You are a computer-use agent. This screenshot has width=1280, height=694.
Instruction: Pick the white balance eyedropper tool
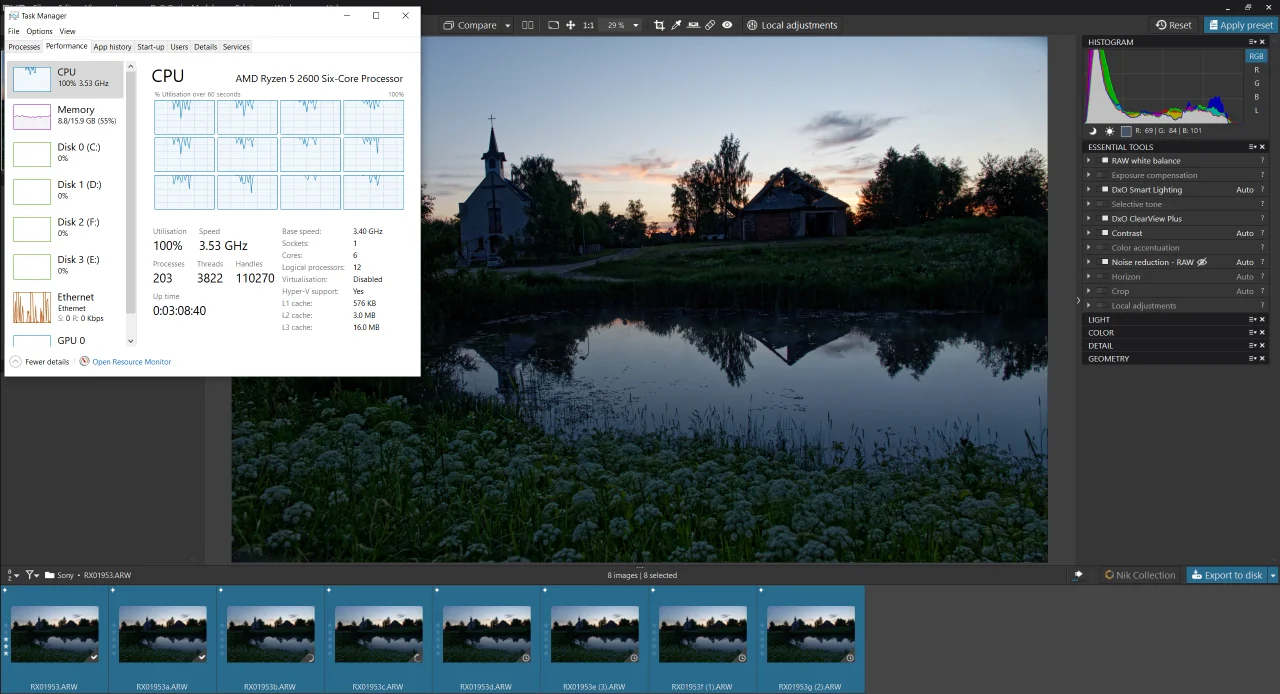(x=676, y=25)
